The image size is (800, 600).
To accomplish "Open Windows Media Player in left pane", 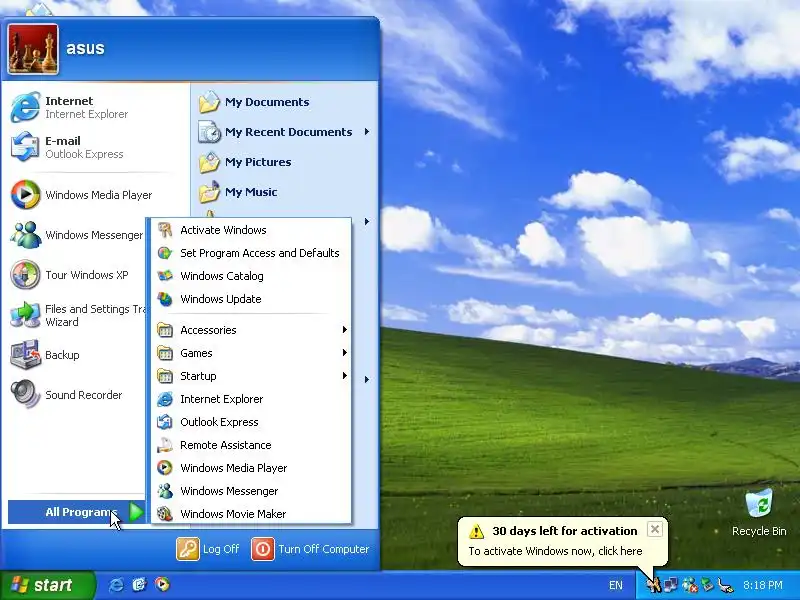I will pos(95,195).
